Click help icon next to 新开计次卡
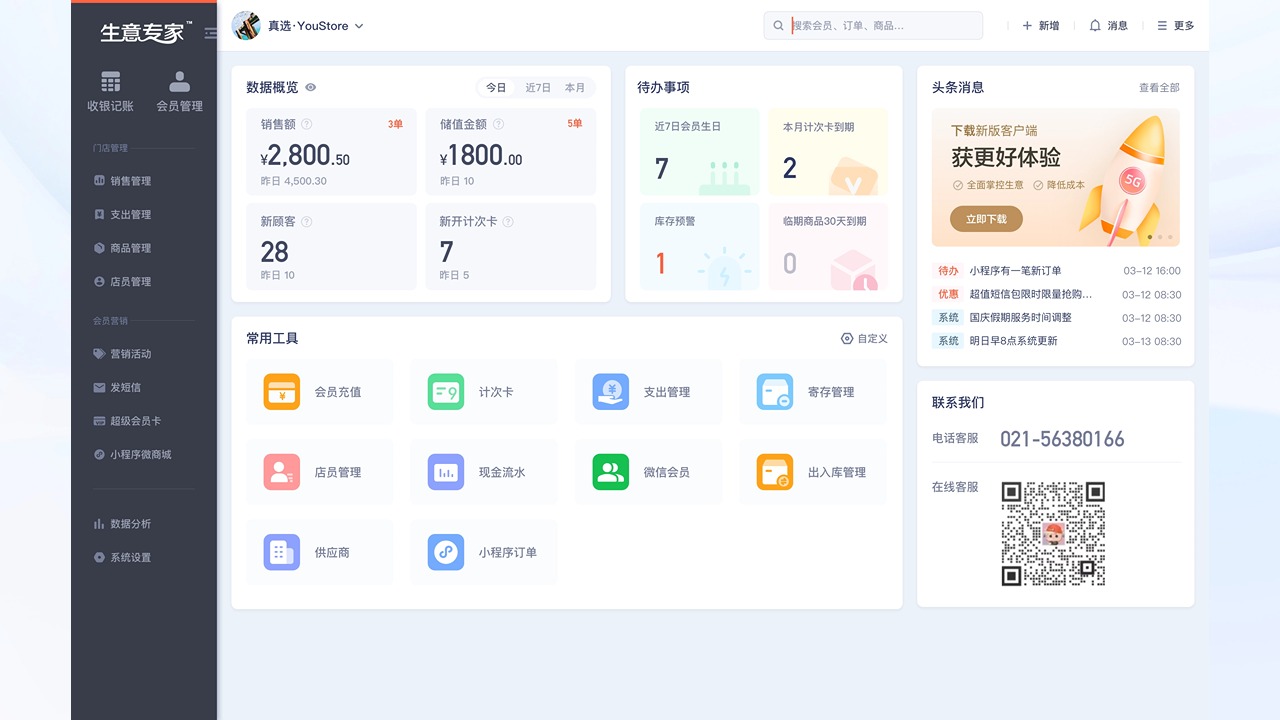 coord(508,222)
